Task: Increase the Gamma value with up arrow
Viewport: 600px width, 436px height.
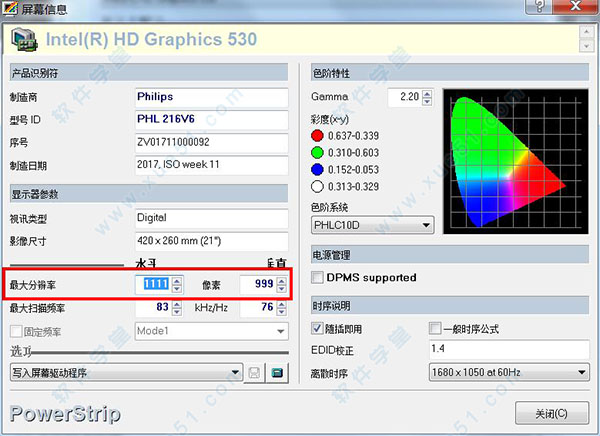Action: click(427, 92)
